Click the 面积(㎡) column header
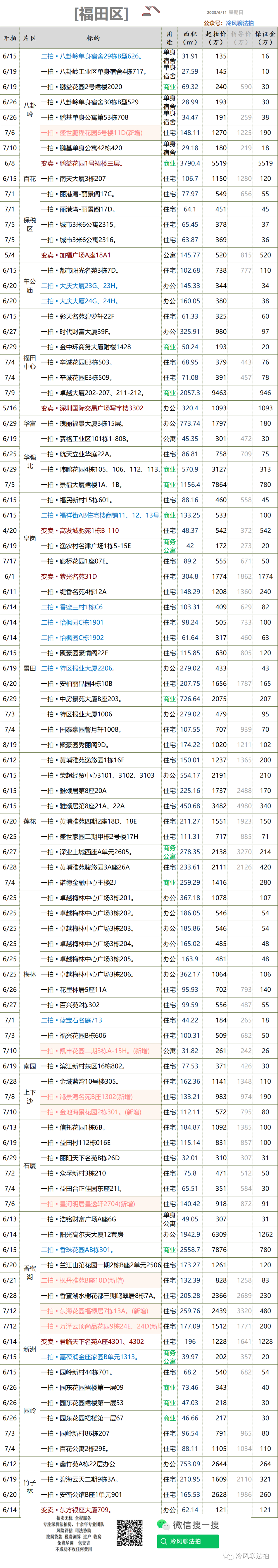Image resolution: width=278 pixels, height=1568 pixels. pyautogui.click(x=190, y=38)
